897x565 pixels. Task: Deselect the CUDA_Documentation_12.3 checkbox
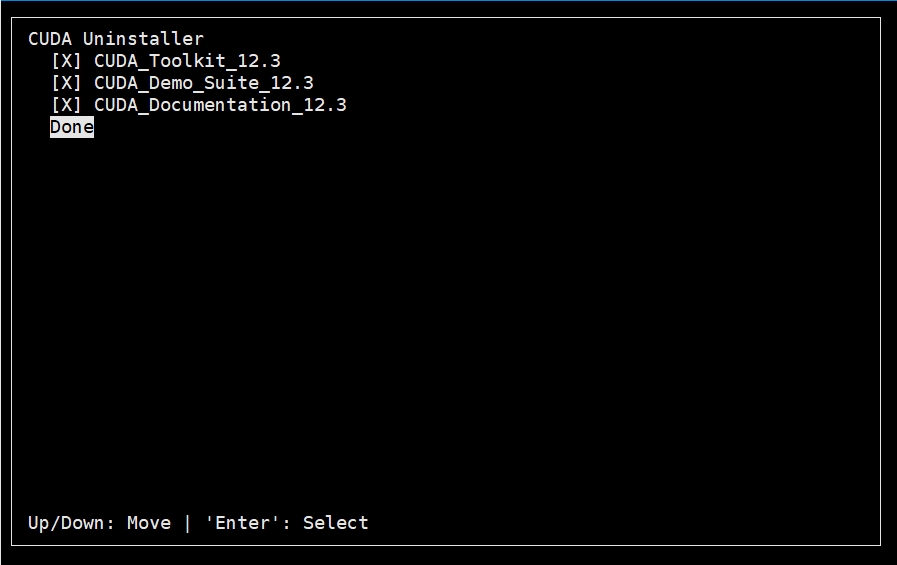(x=66, y=105)
